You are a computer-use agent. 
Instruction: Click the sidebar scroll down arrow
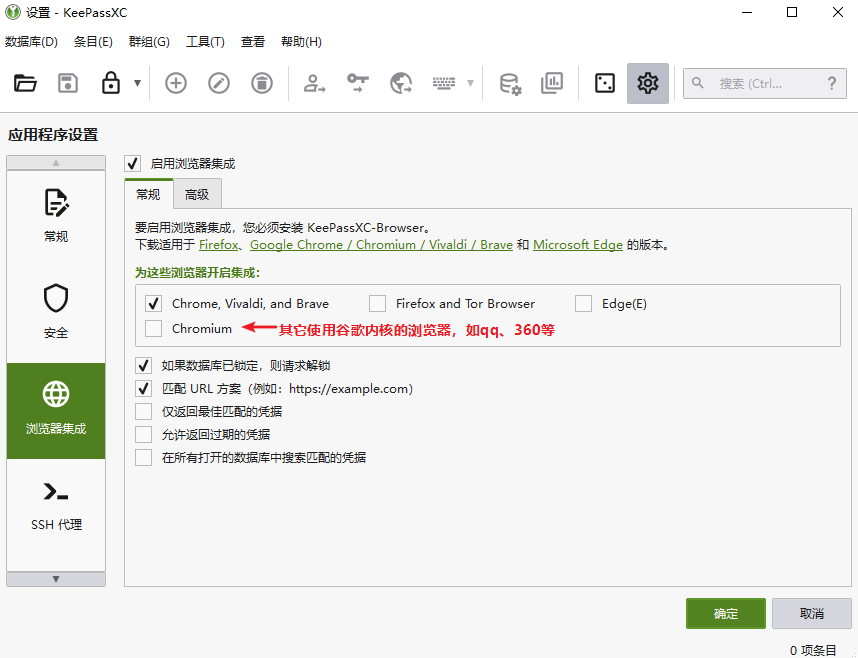56,579
